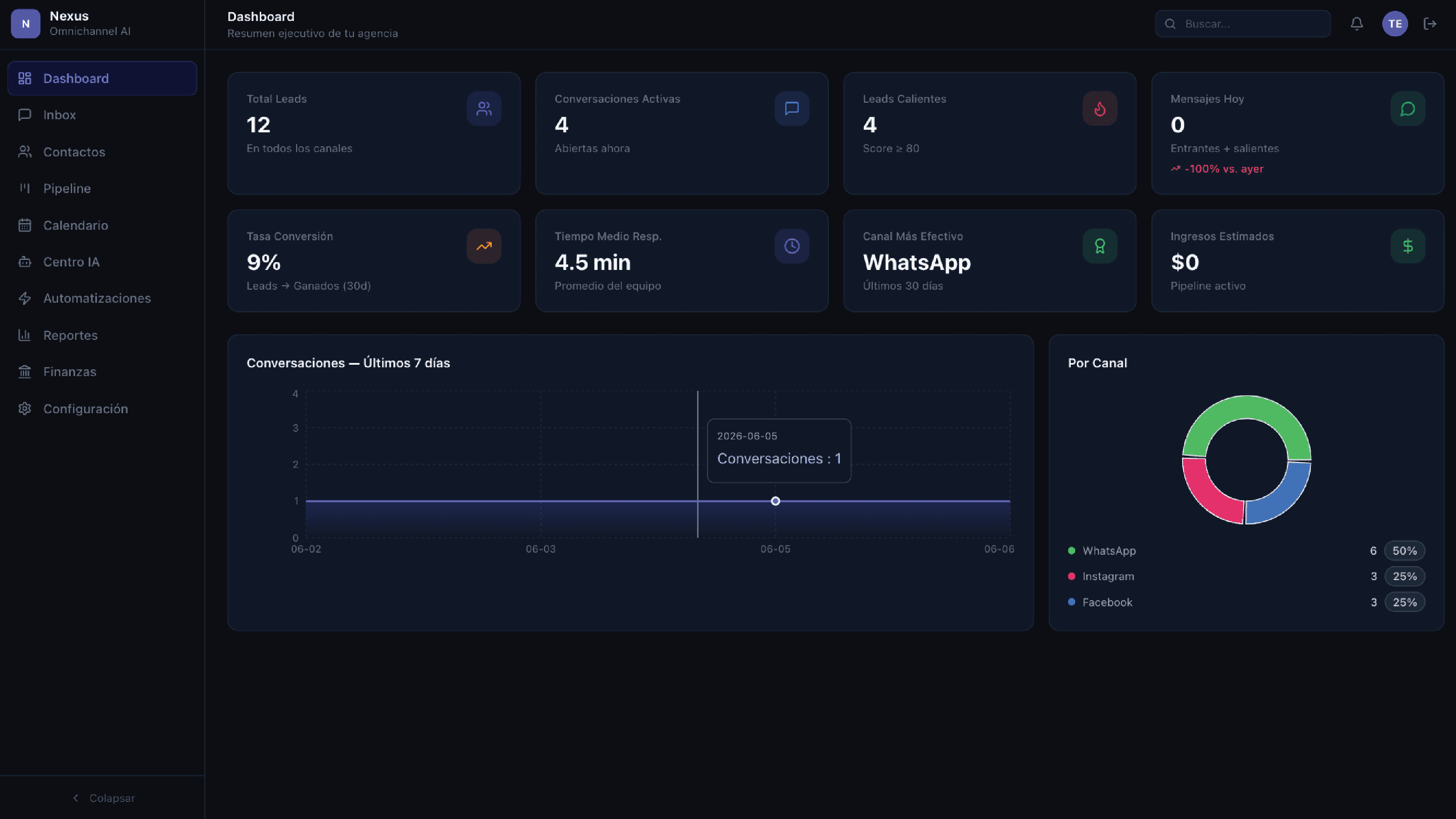Click the Total Leads people icon
The width and height of the screenshot is (1456, 819).
[484, 108]
